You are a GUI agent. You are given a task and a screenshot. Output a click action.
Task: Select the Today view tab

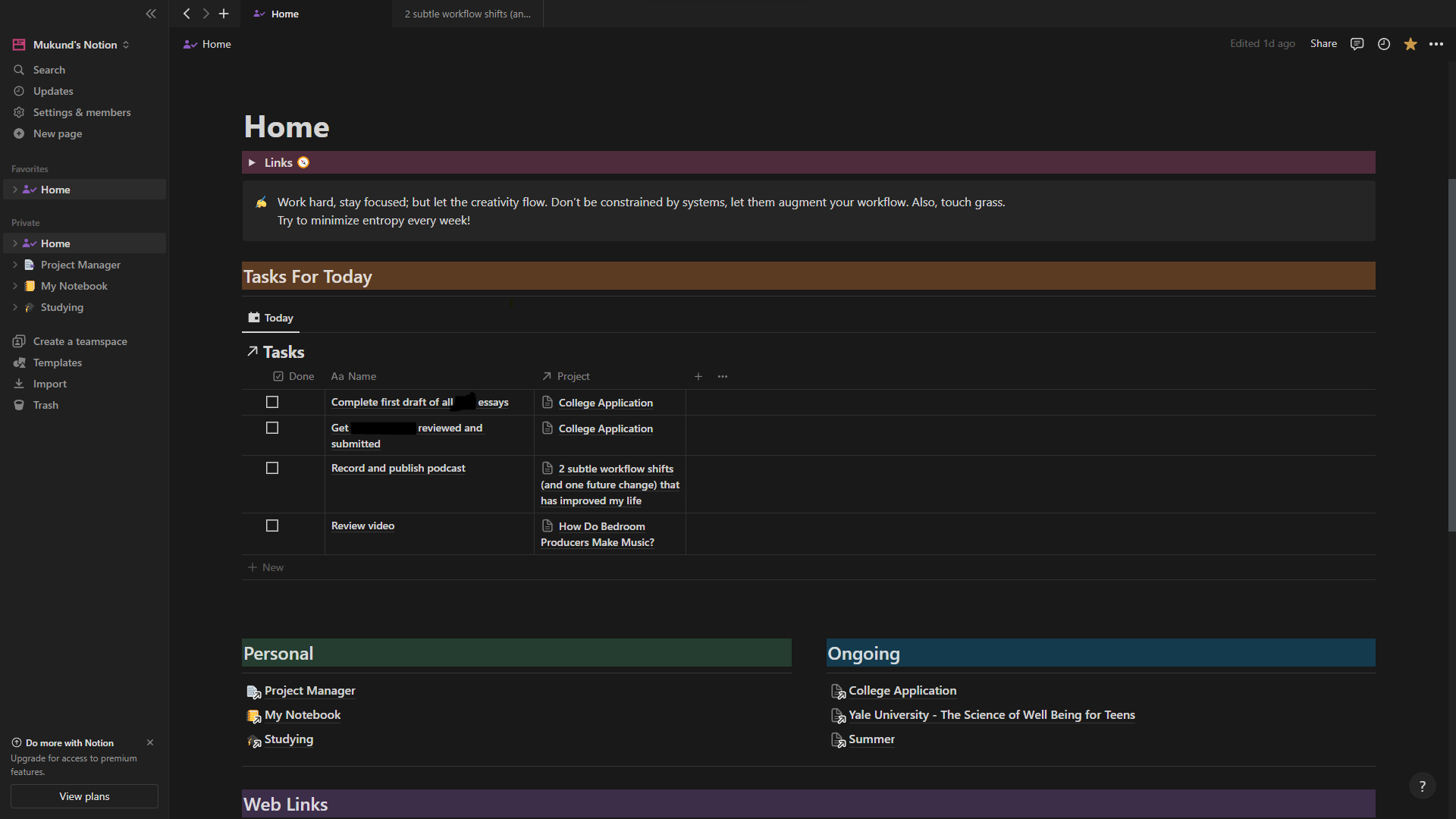271,318
